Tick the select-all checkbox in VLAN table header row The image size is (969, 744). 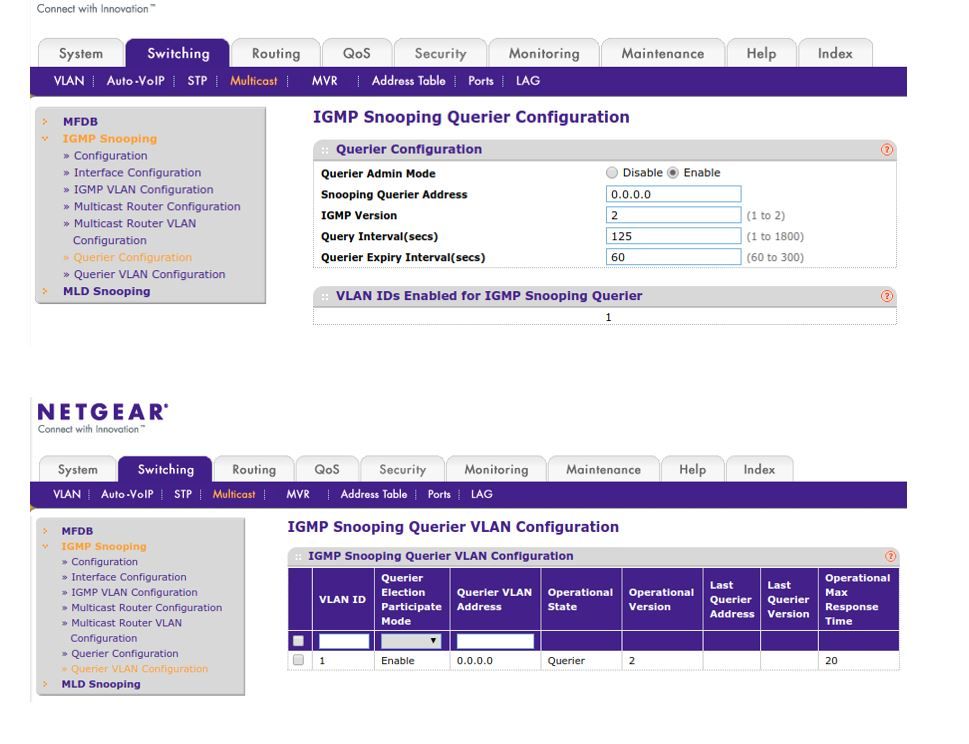[x=299, y=641]
